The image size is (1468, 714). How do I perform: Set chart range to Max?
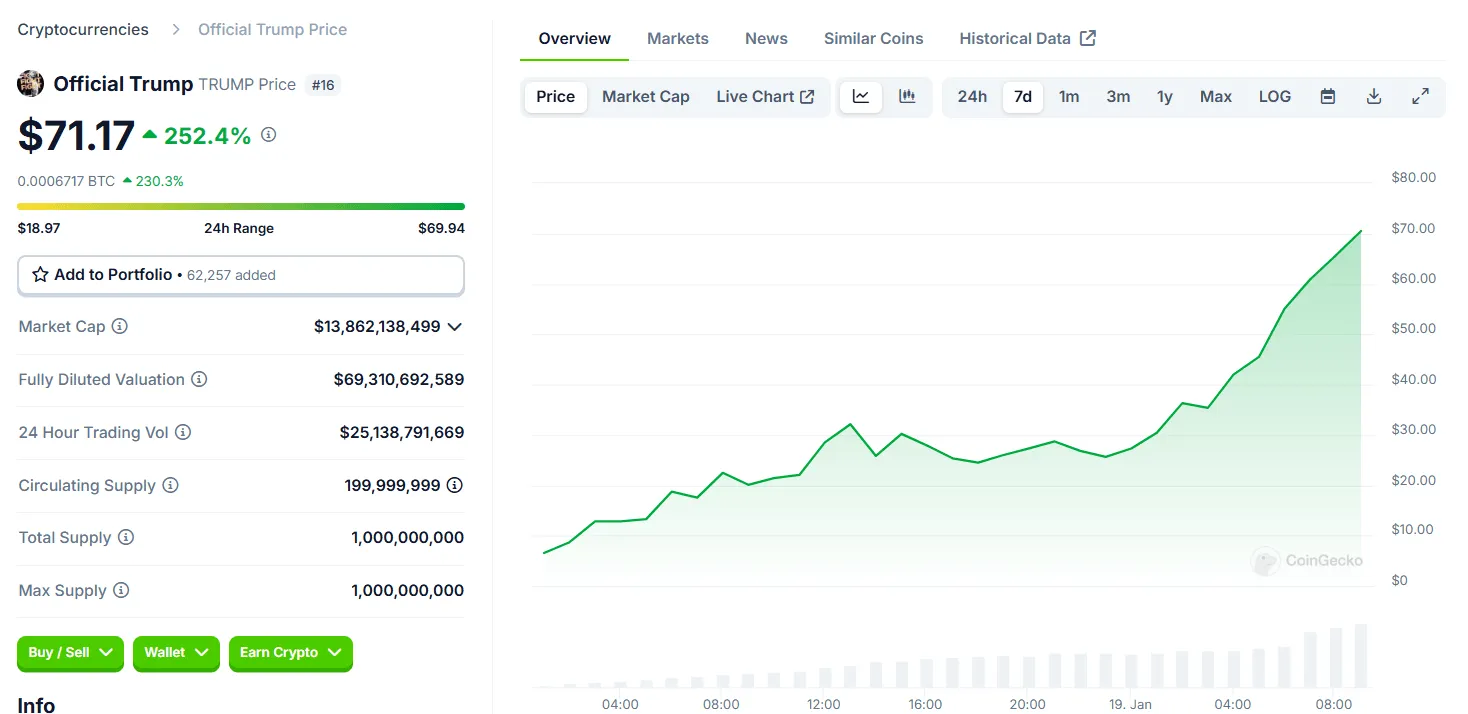1216,97
